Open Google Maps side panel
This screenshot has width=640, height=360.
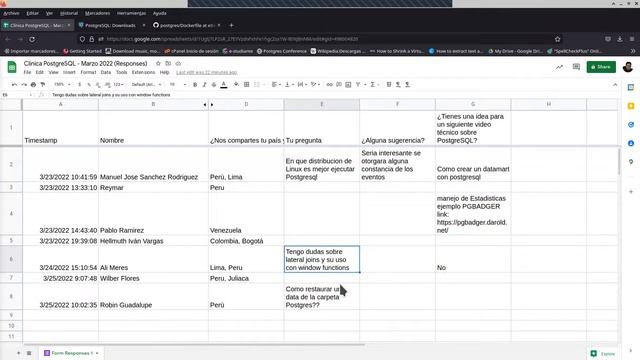coord(631,162)
